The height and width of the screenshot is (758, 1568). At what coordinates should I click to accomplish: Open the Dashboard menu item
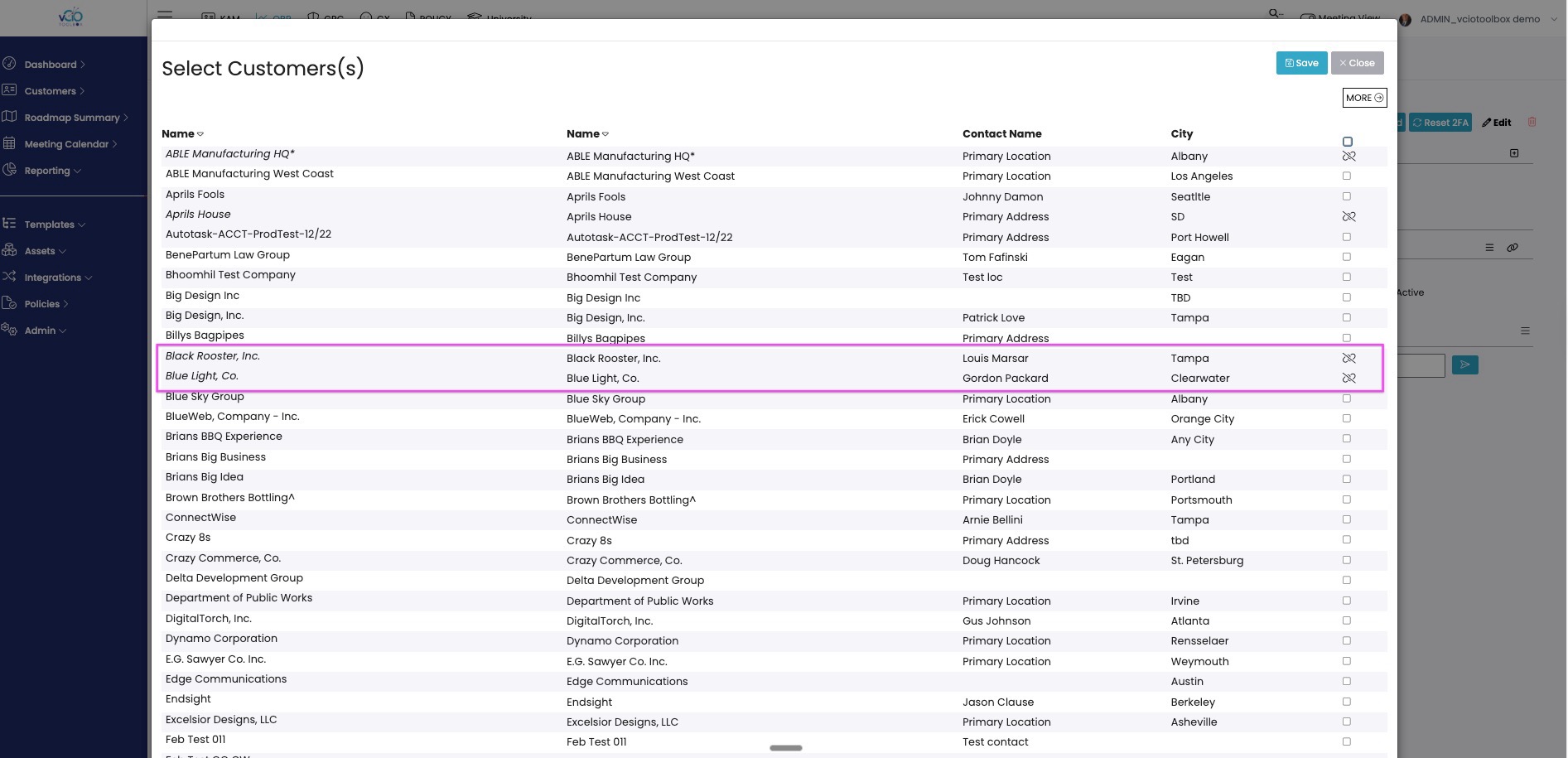[55, 65]
